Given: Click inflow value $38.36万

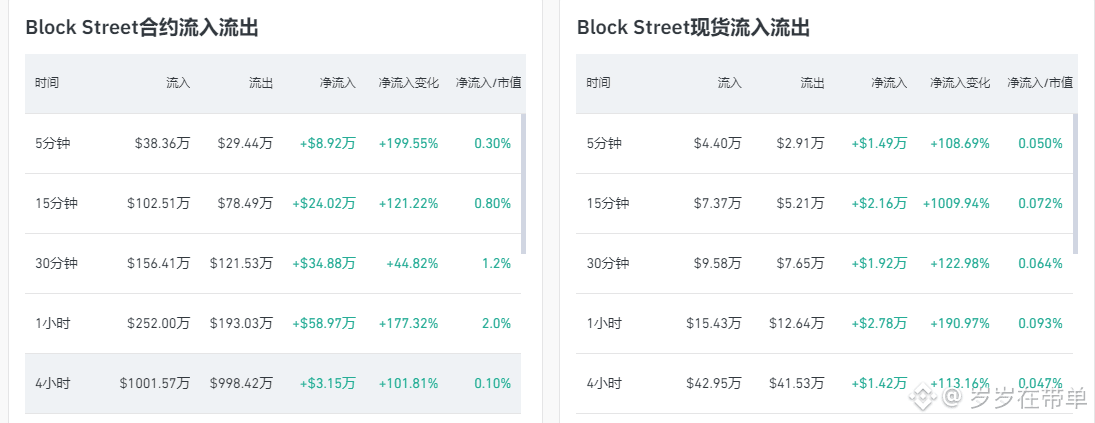Looking at the screenshot, I should (163, 144).
